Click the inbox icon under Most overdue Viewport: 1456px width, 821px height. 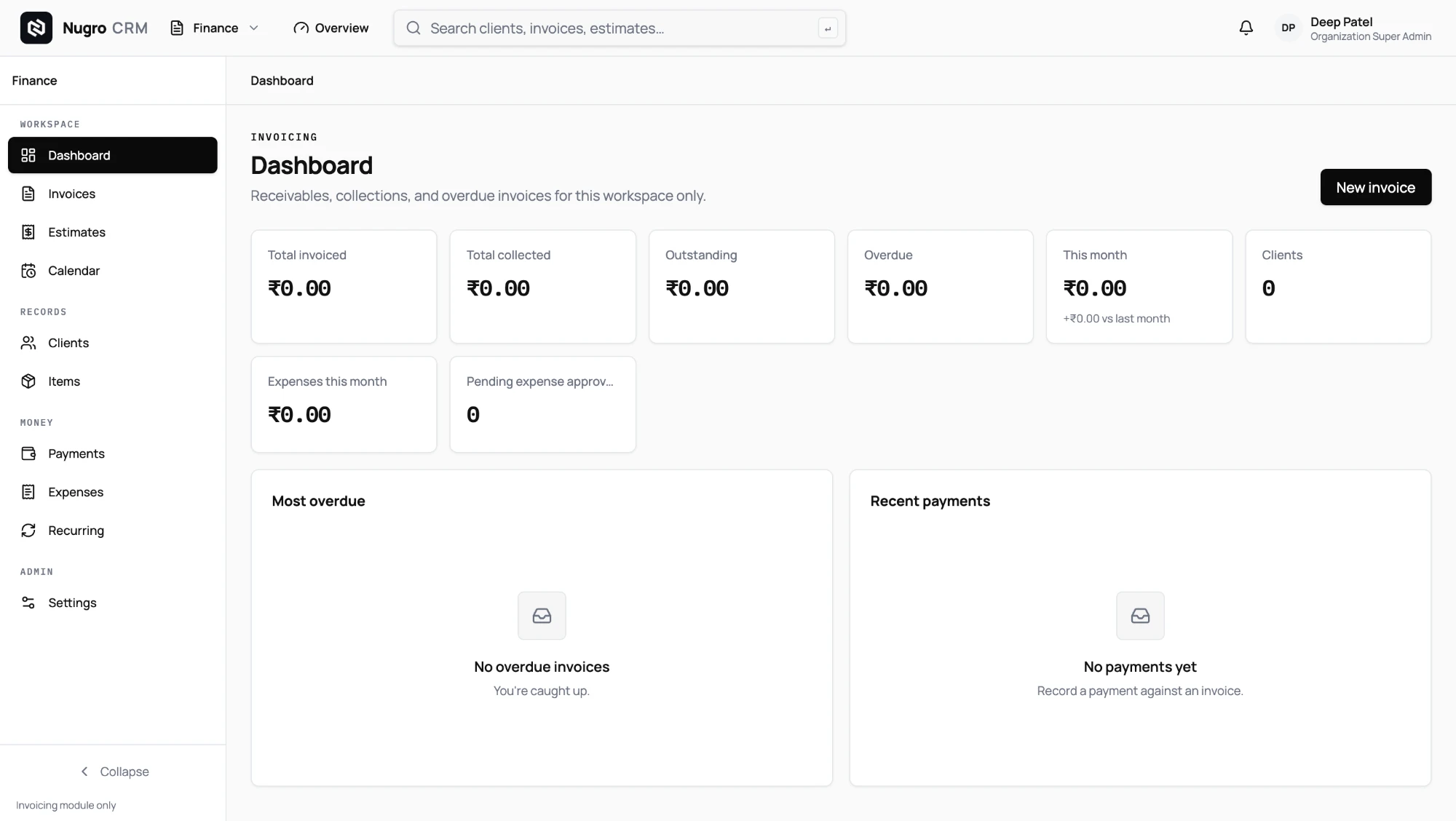tap(542, 616)
